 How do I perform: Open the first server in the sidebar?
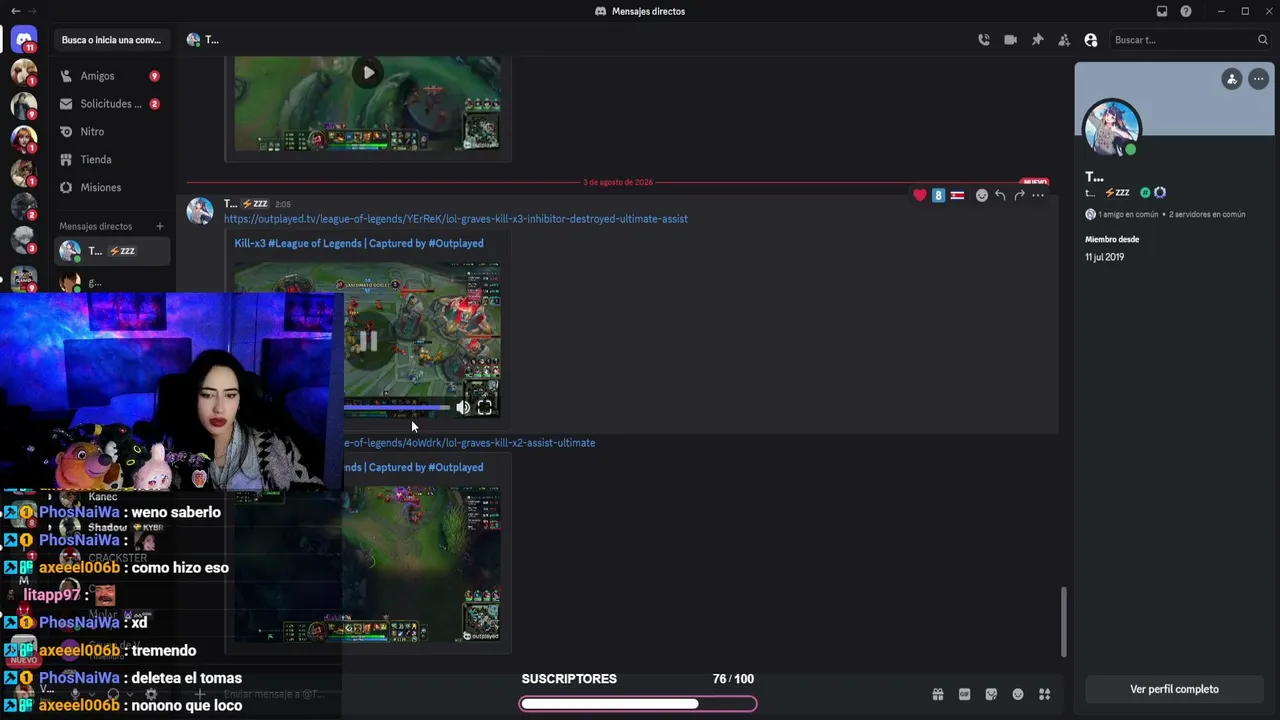pos(24,73)
